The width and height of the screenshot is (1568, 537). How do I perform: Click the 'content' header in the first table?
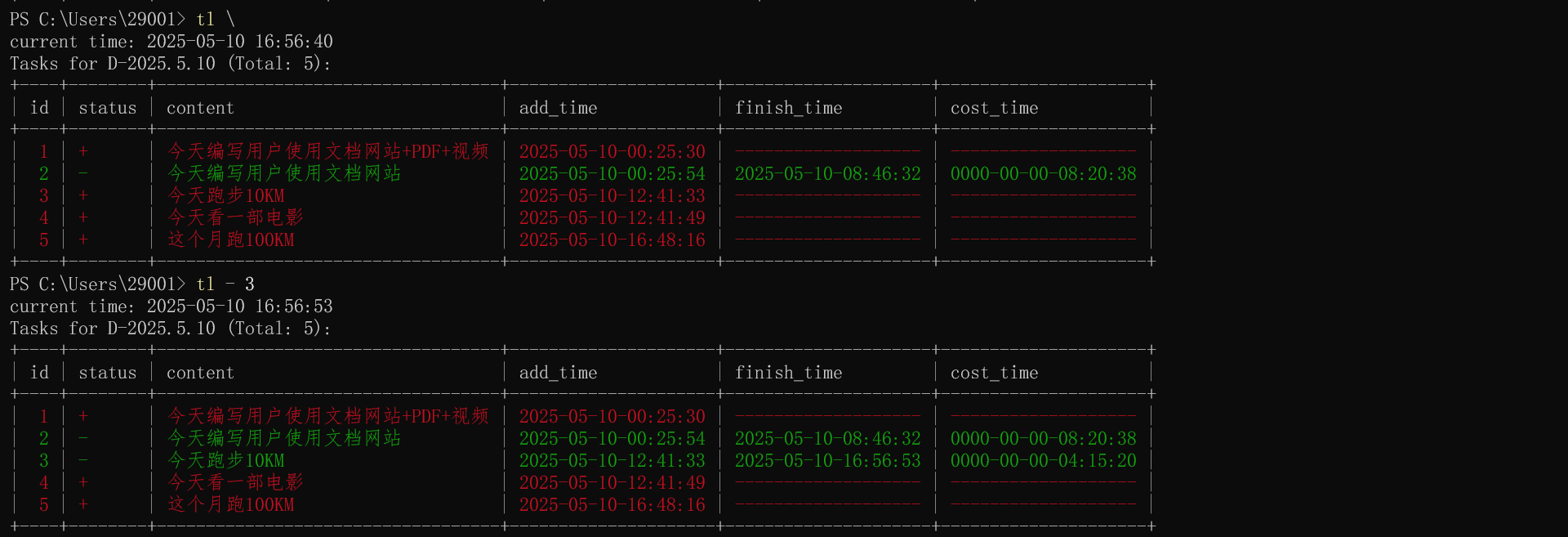[200, 108]
